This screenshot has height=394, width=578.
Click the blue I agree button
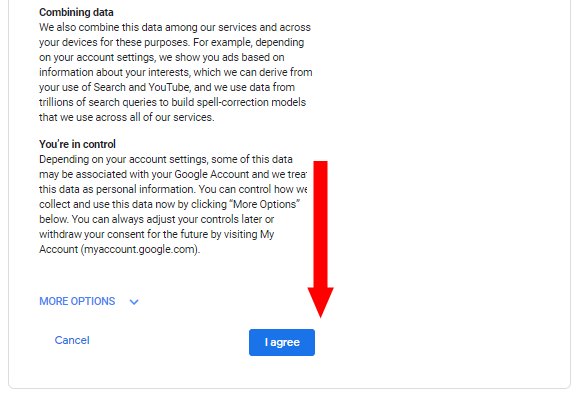pyautogui.click(x=282, y=342)
